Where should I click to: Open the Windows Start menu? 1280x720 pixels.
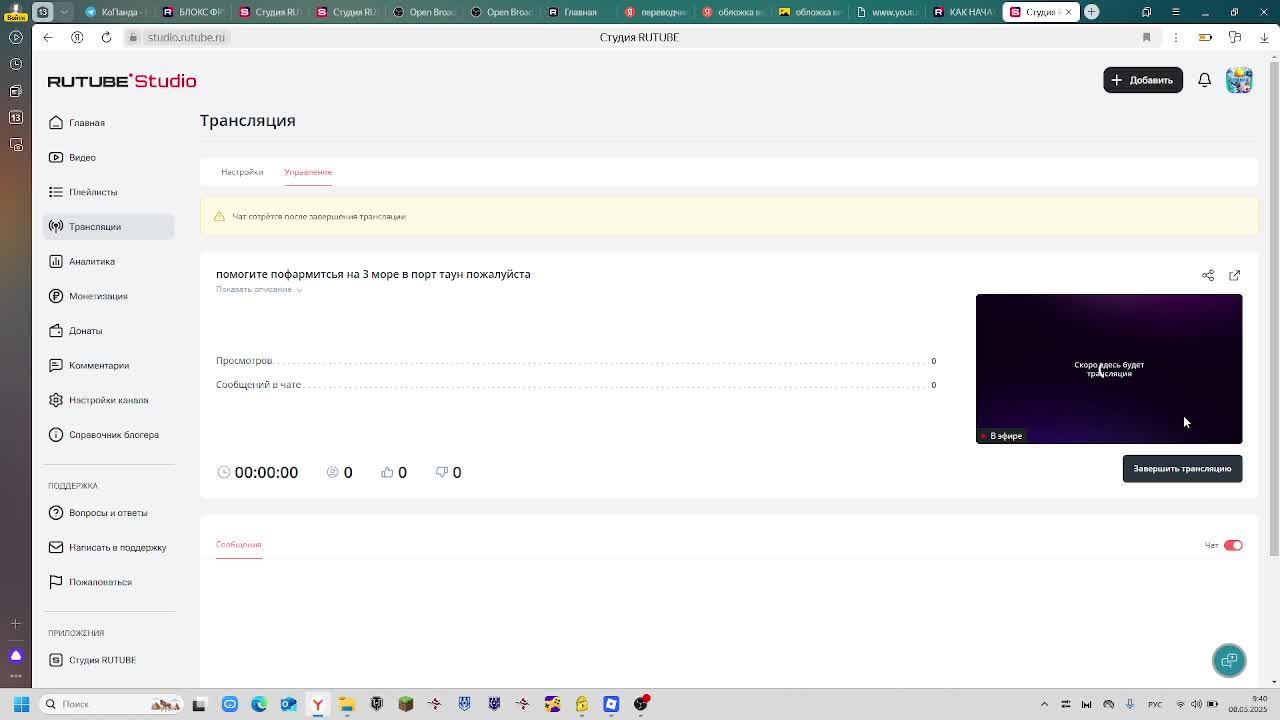click(20, 704)
